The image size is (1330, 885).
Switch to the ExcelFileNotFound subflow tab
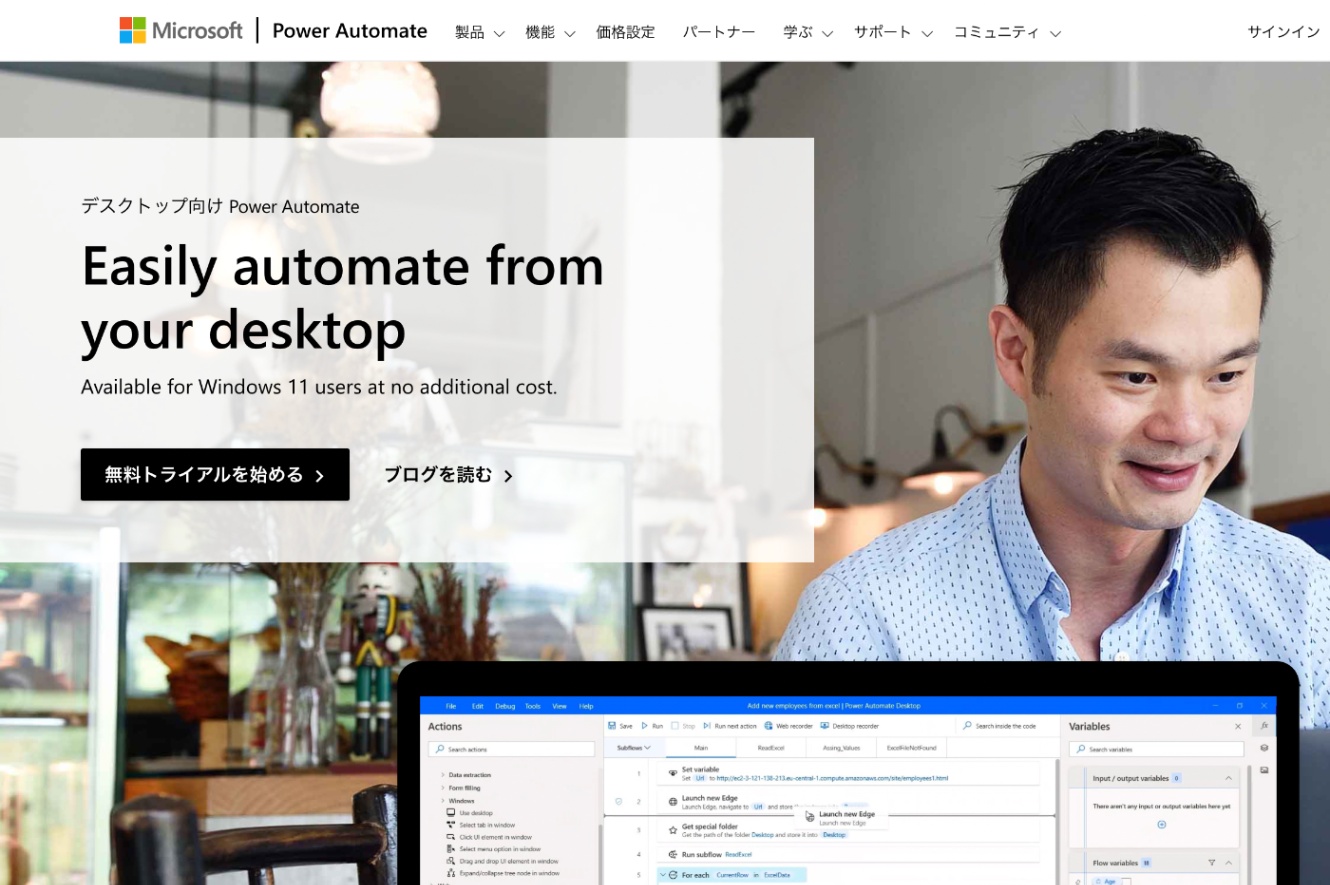tap(911, 748)
